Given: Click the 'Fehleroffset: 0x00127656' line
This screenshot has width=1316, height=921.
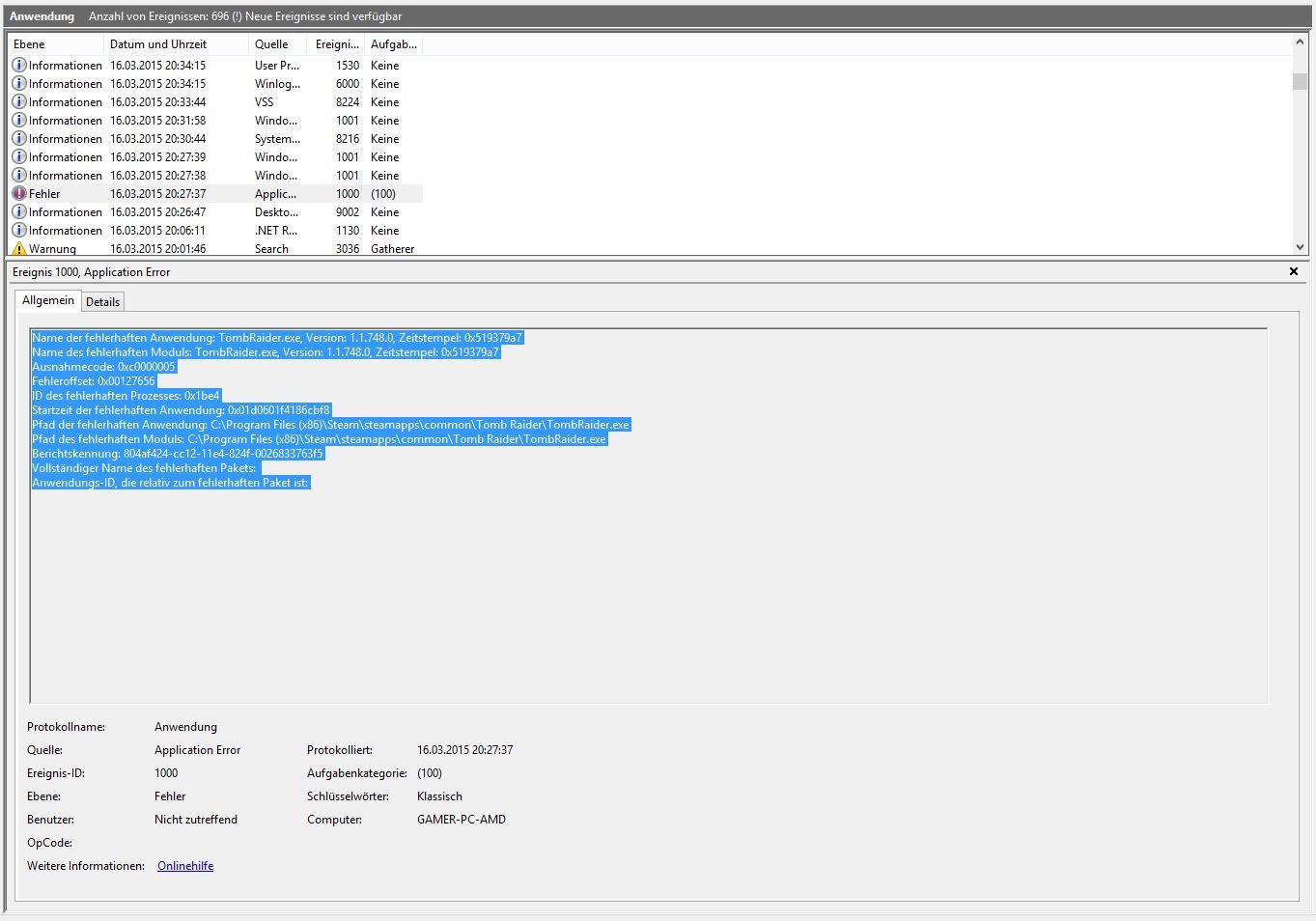Looking at the screenshot, I should coord(94,381).
